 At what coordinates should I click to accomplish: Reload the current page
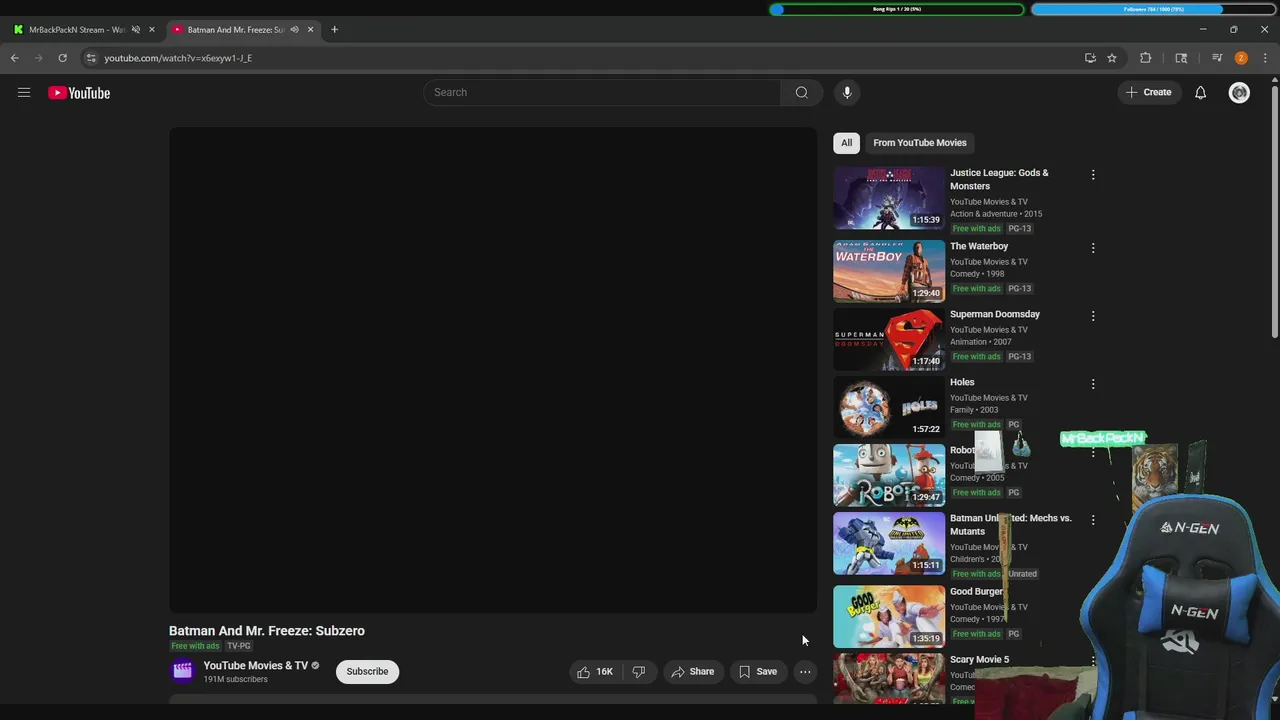click(62, 58)
